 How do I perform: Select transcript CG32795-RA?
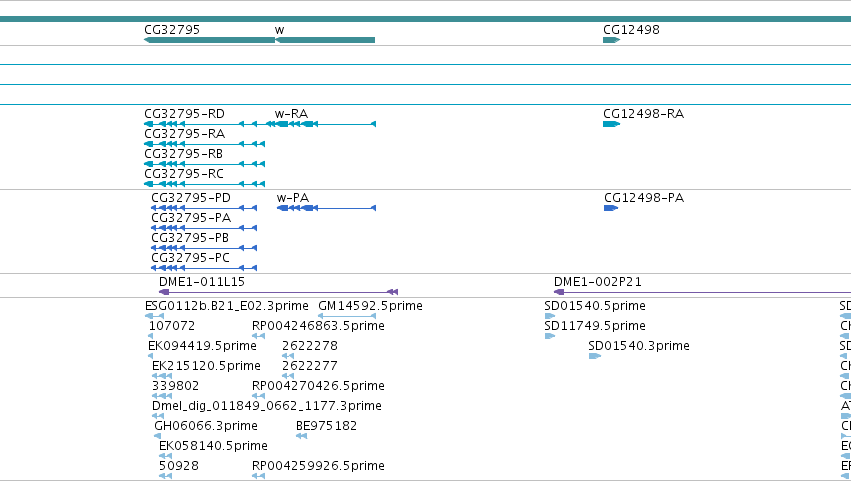tap(185, 134)
